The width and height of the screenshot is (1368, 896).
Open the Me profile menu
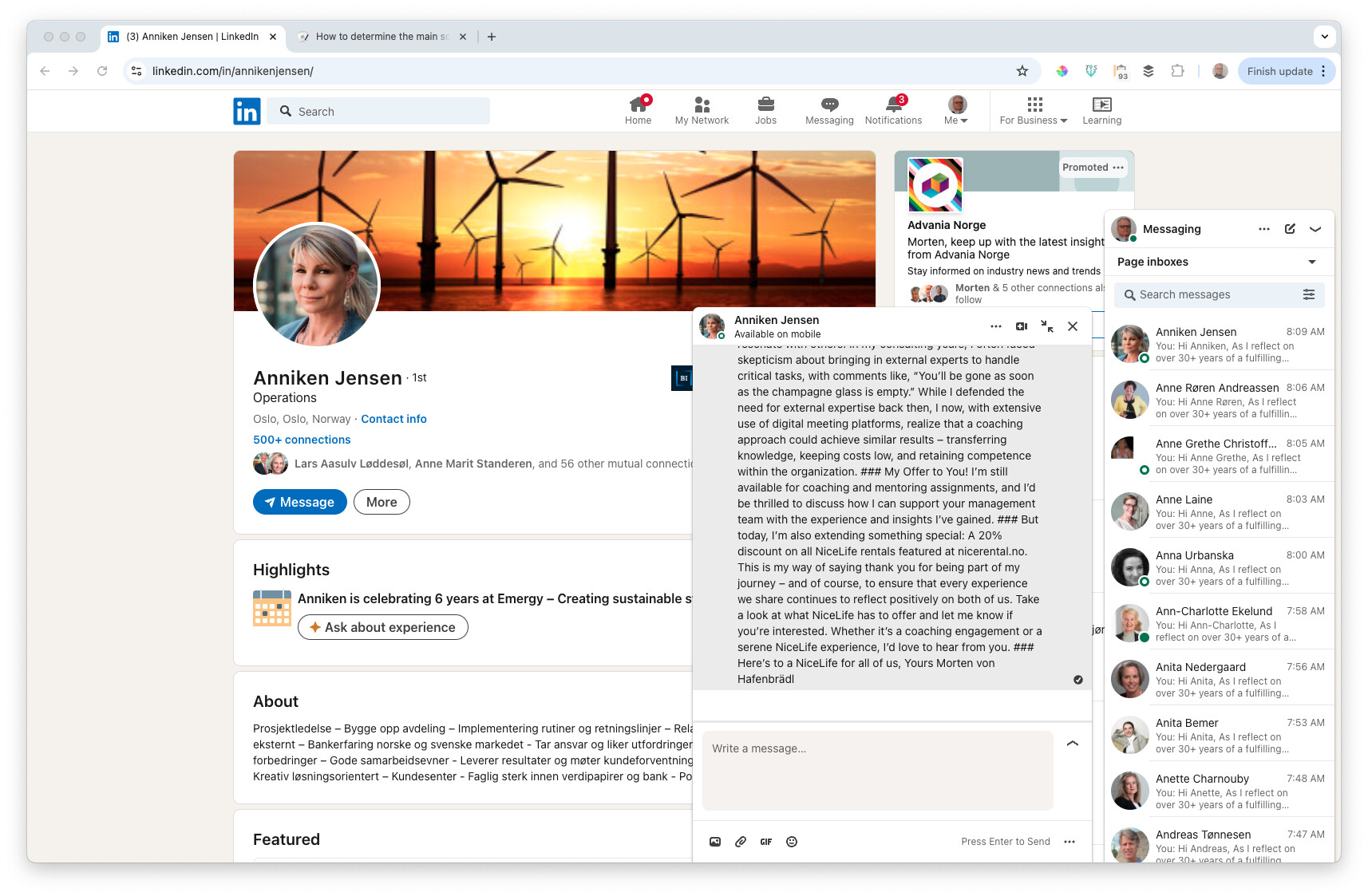pyautogui.click(x=956, y=111)
